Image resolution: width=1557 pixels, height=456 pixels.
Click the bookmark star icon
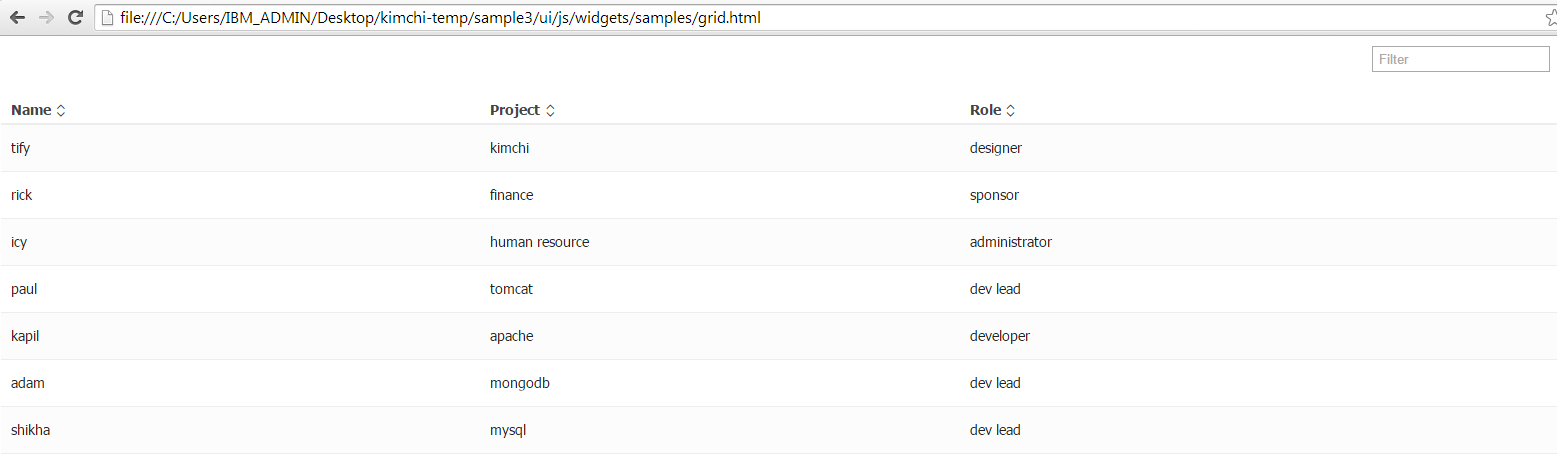pyautogui.click(x=1550, y=18)
